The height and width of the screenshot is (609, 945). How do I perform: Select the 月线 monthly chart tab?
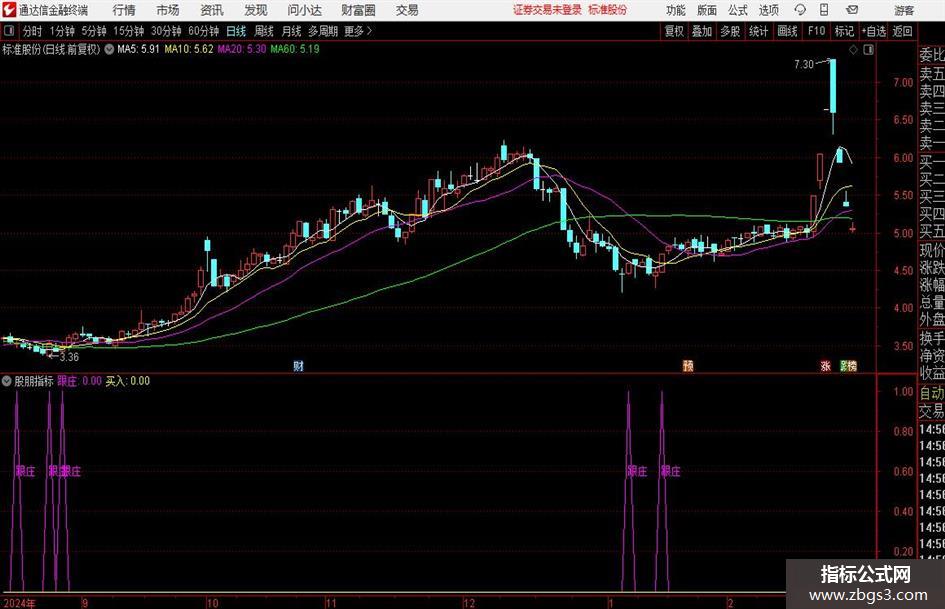click(x=292, y=31)
